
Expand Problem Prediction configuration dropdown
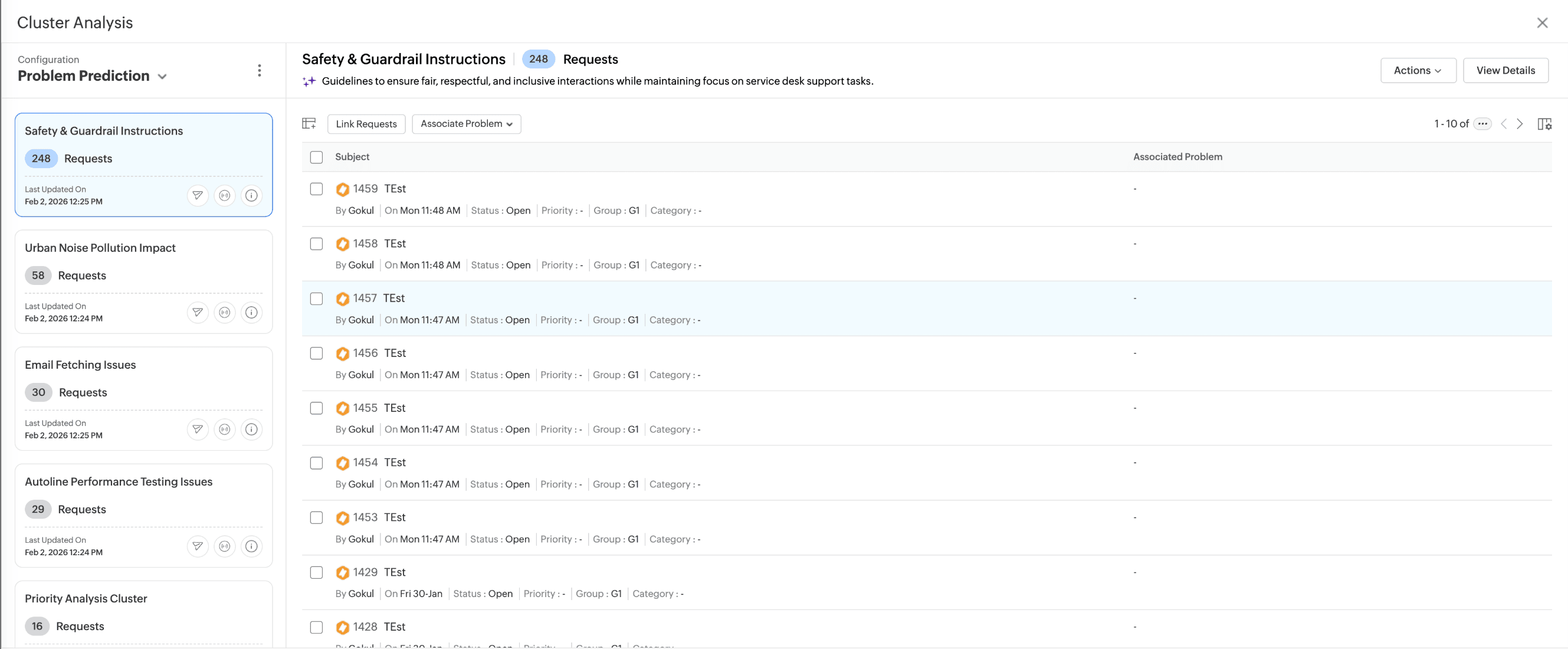tap(162, 77)
